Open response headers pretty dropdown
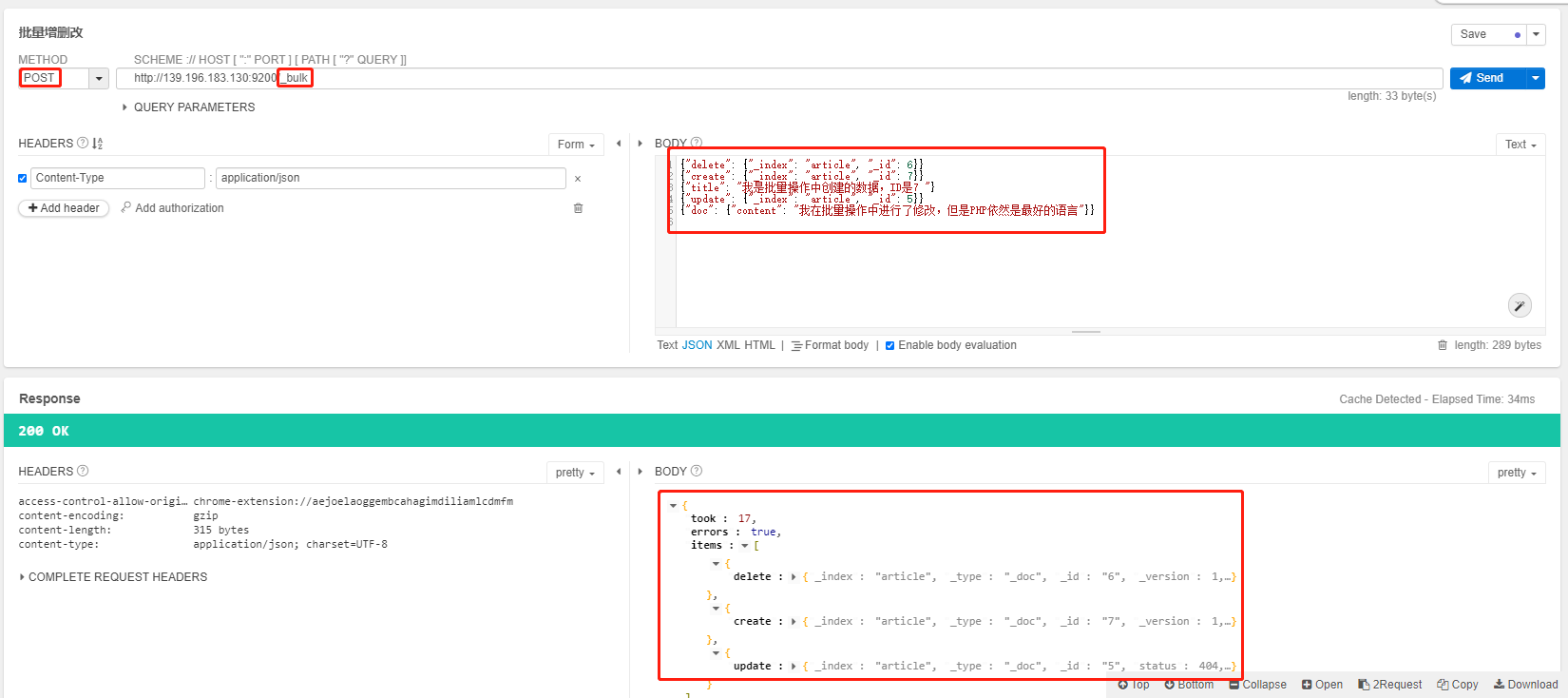 575,473
